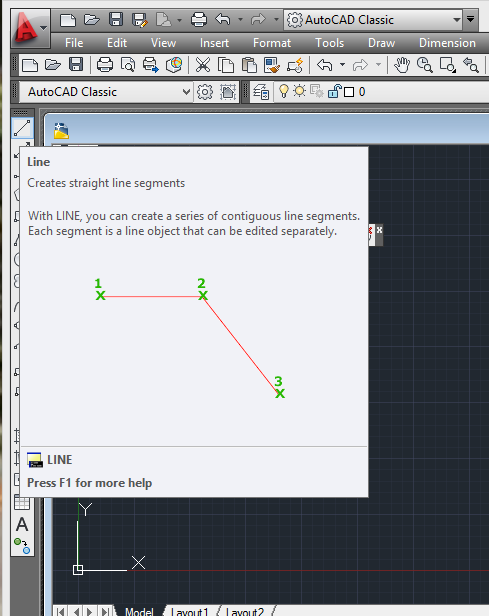Viewport: 489px width, 616px height.
Task: Open Quick Access Undo history dropdown arrow
Action: pyautogui.click(x=240, y=20)
